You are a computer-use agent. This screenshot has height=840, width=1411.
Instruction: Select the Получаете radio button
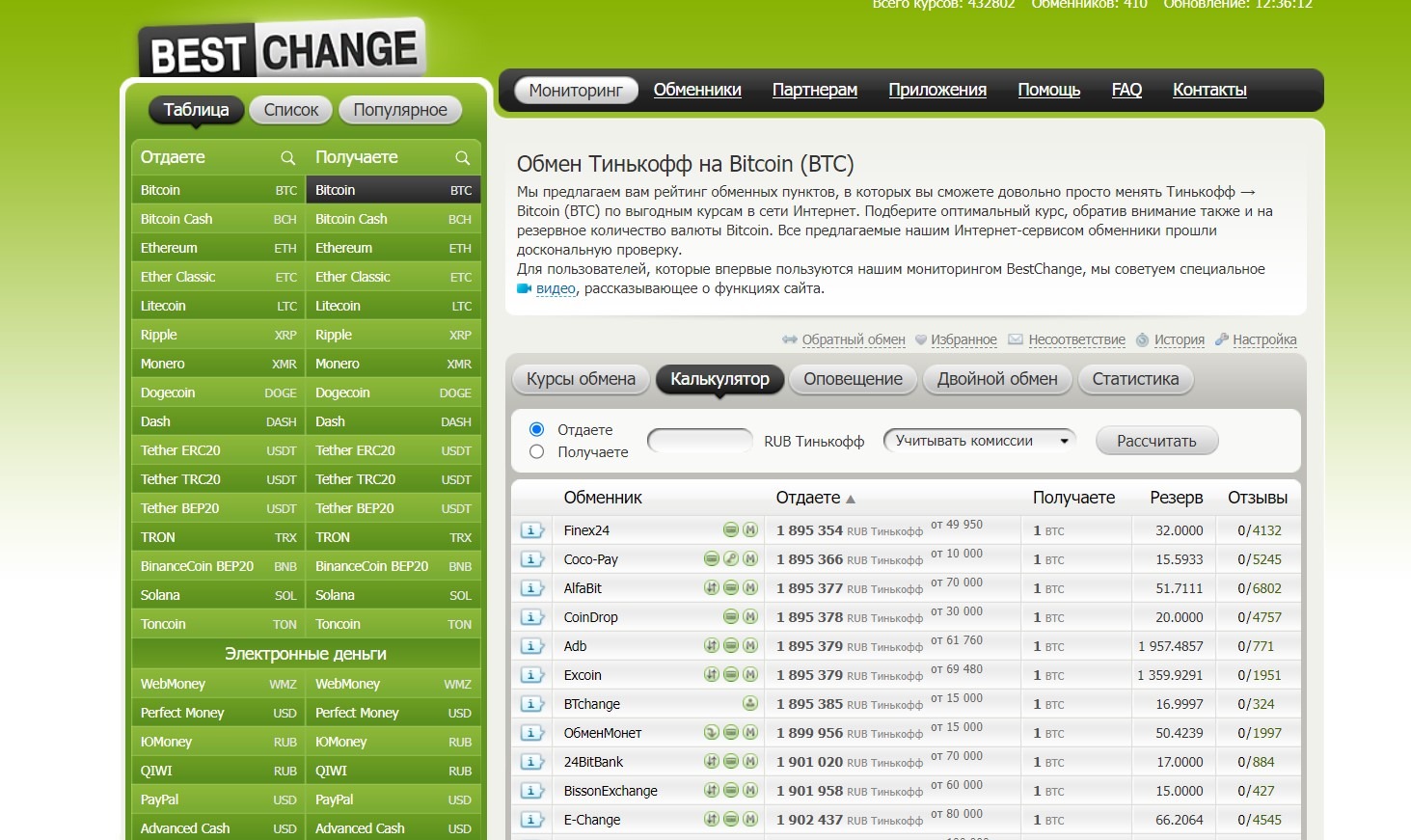[x=537, y=452]
